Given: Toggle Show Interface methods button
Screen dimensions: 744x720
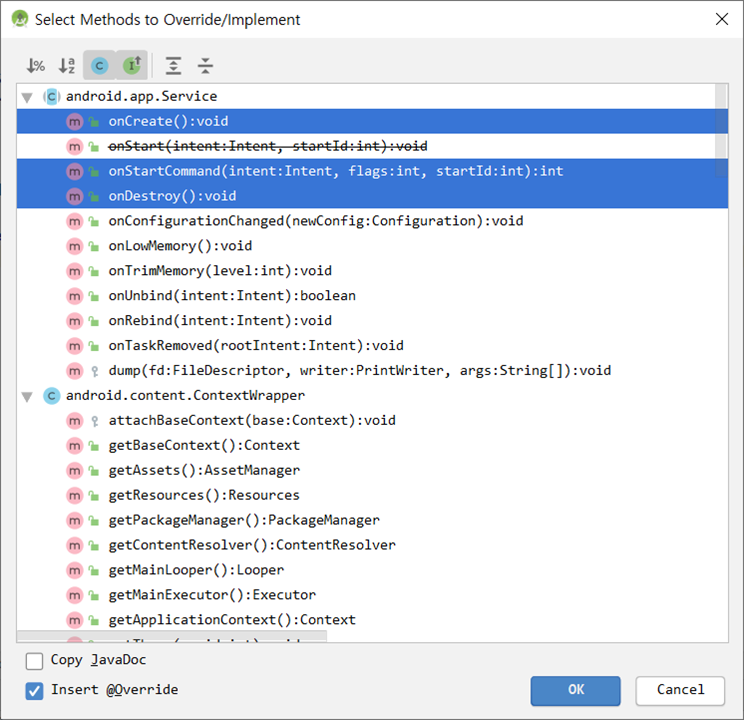Looking at the screenshot, I should 132,65.
